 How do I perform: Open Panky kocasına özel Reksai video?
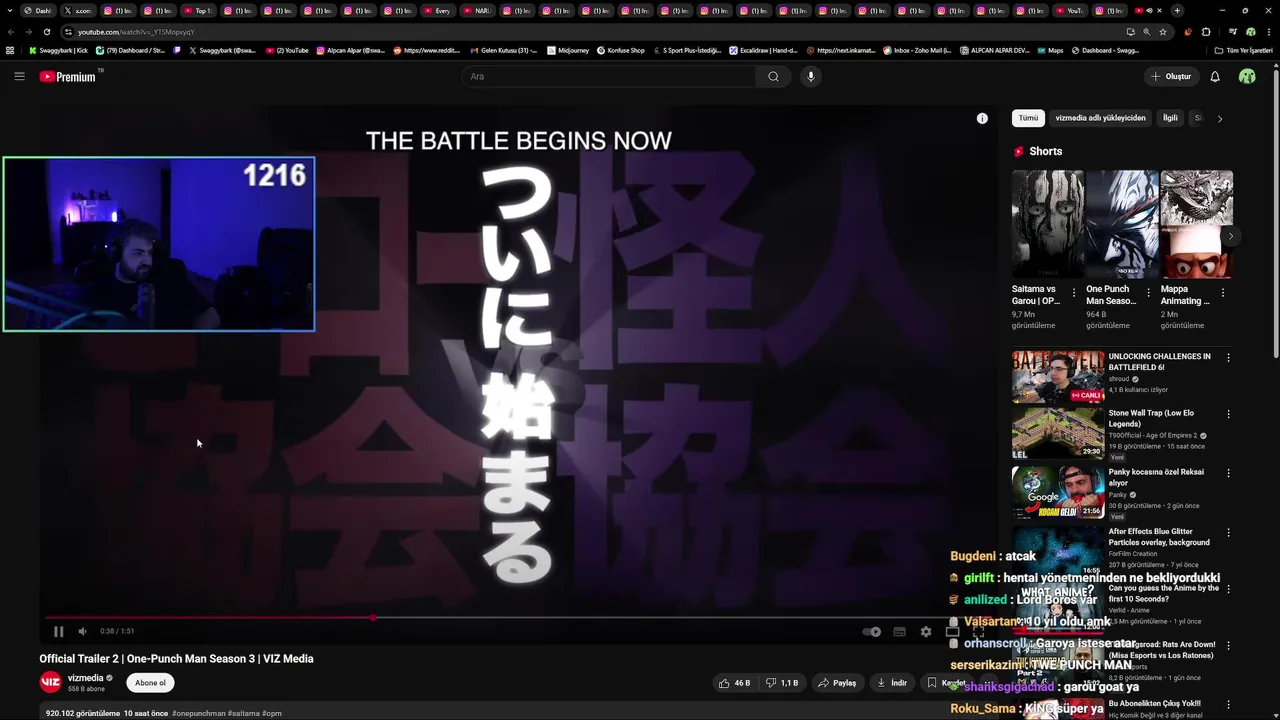click(1058, 491)
